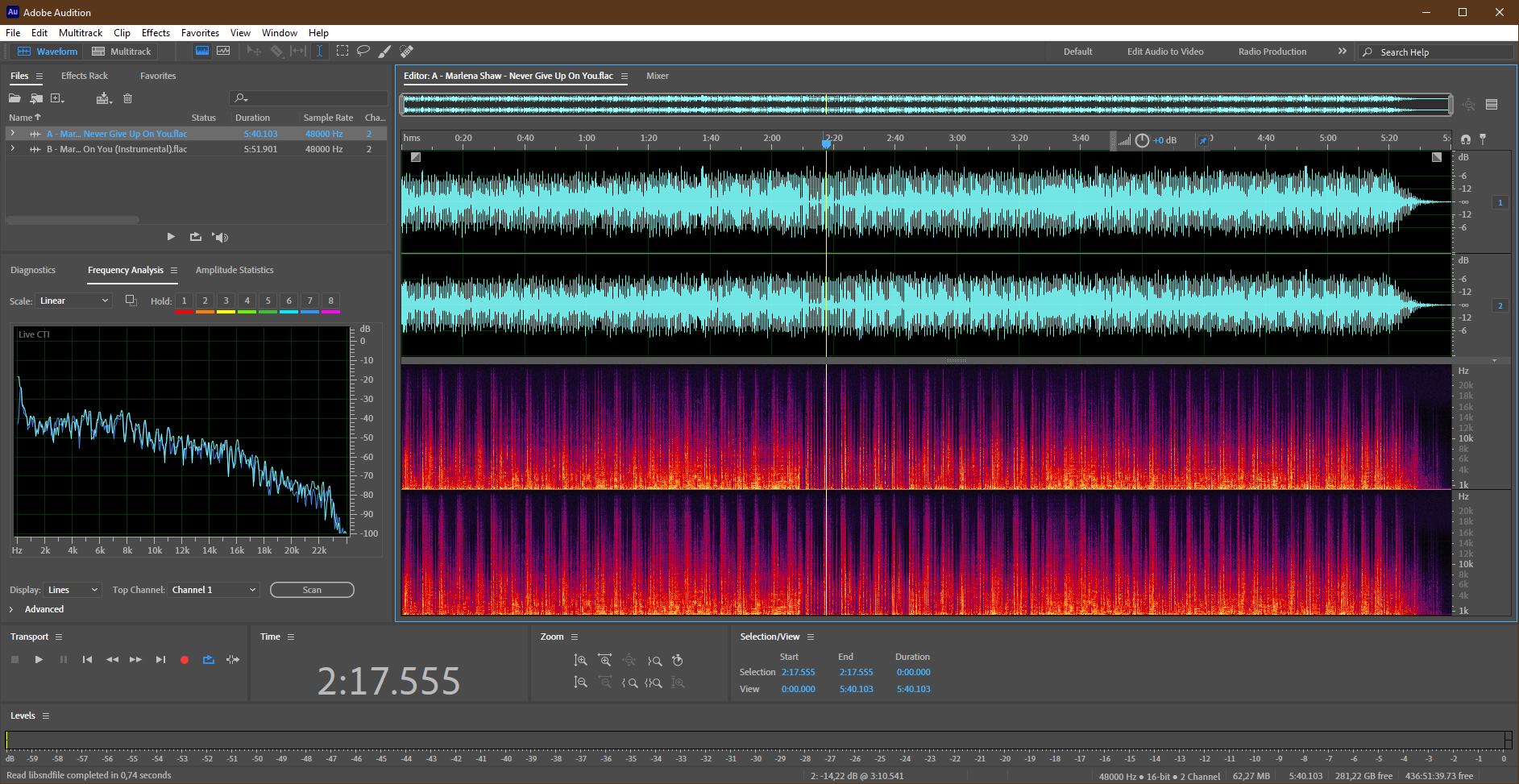Show Spectral Pitch Display

click(223, 51)
